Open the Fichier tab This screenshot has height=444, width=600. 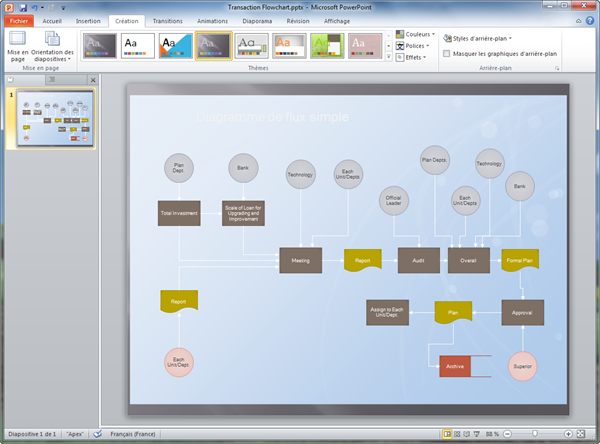[x=19, y=21]
